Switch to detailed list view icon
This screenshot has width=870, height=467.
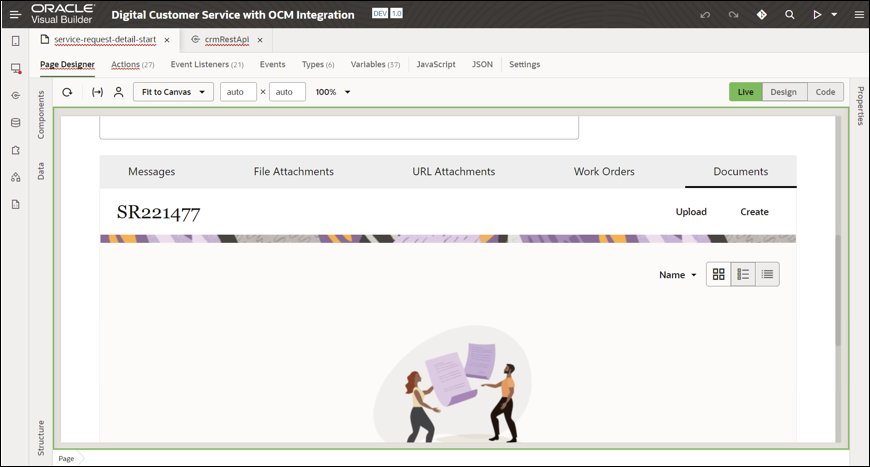point(743,274)
